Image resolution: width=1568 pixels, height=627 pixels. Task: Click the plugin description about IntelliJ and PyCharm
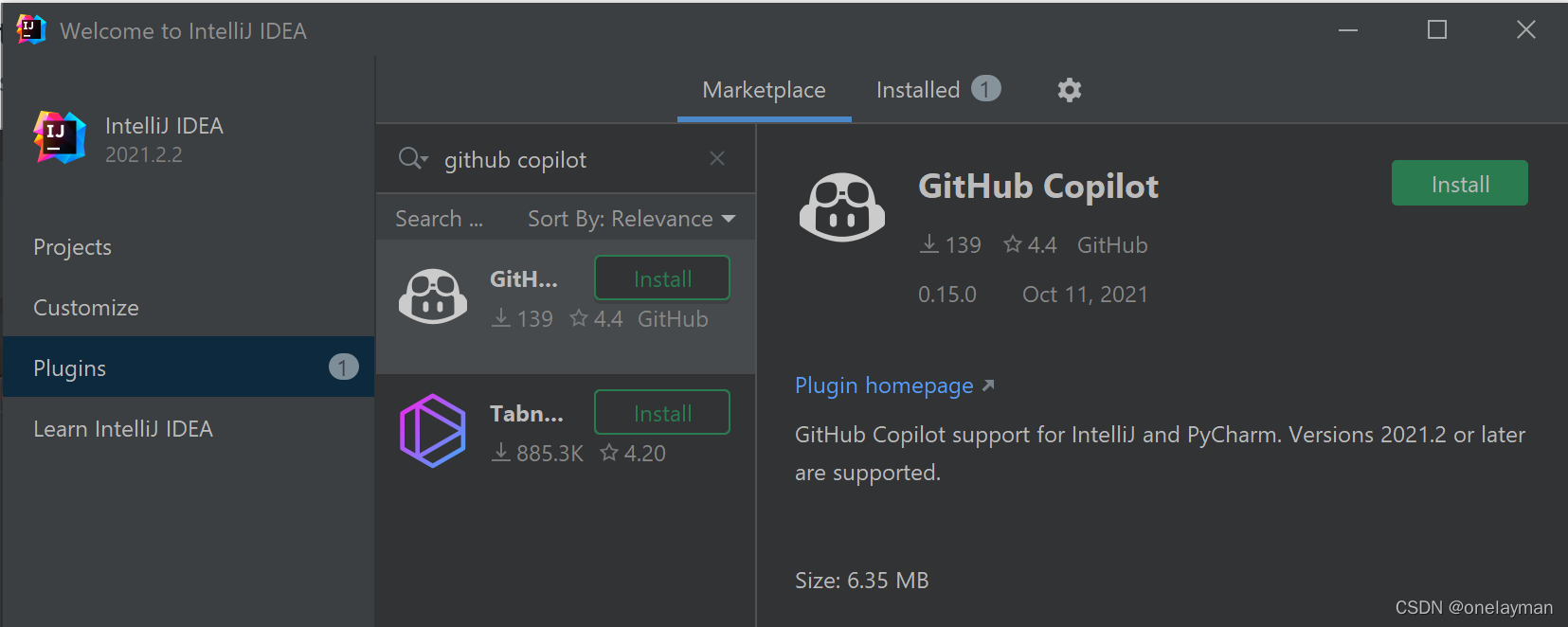[x=1160, y=454]
